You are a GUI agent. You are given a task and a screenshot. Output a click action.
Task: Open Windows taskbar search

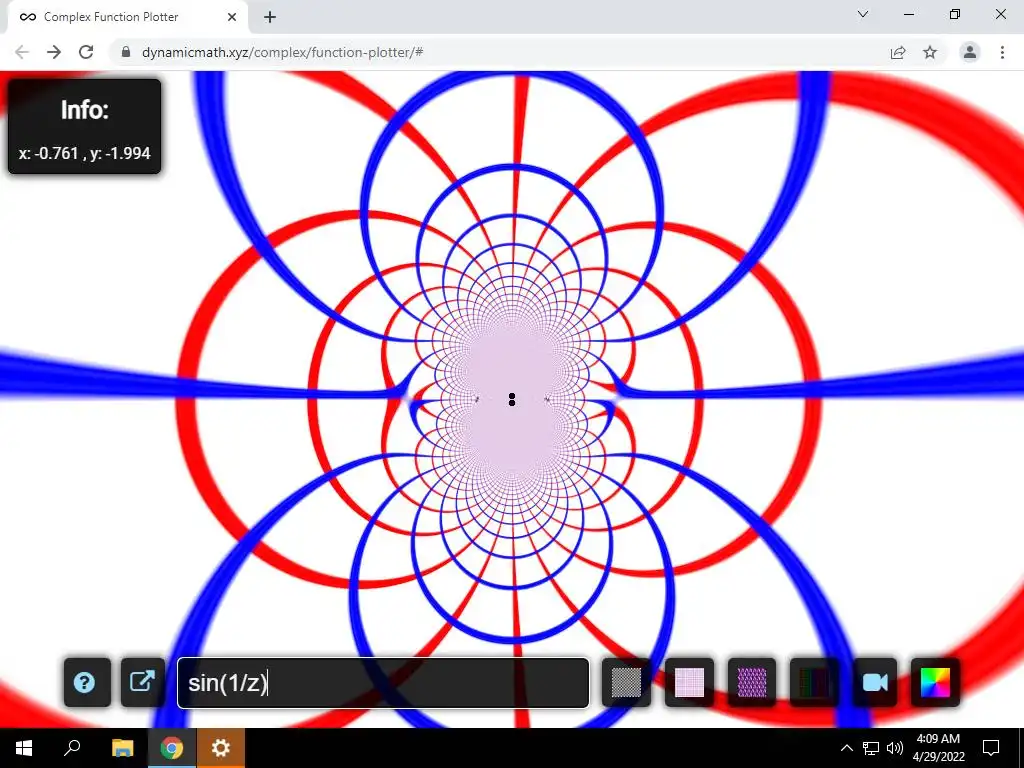(x=72, y=748)
